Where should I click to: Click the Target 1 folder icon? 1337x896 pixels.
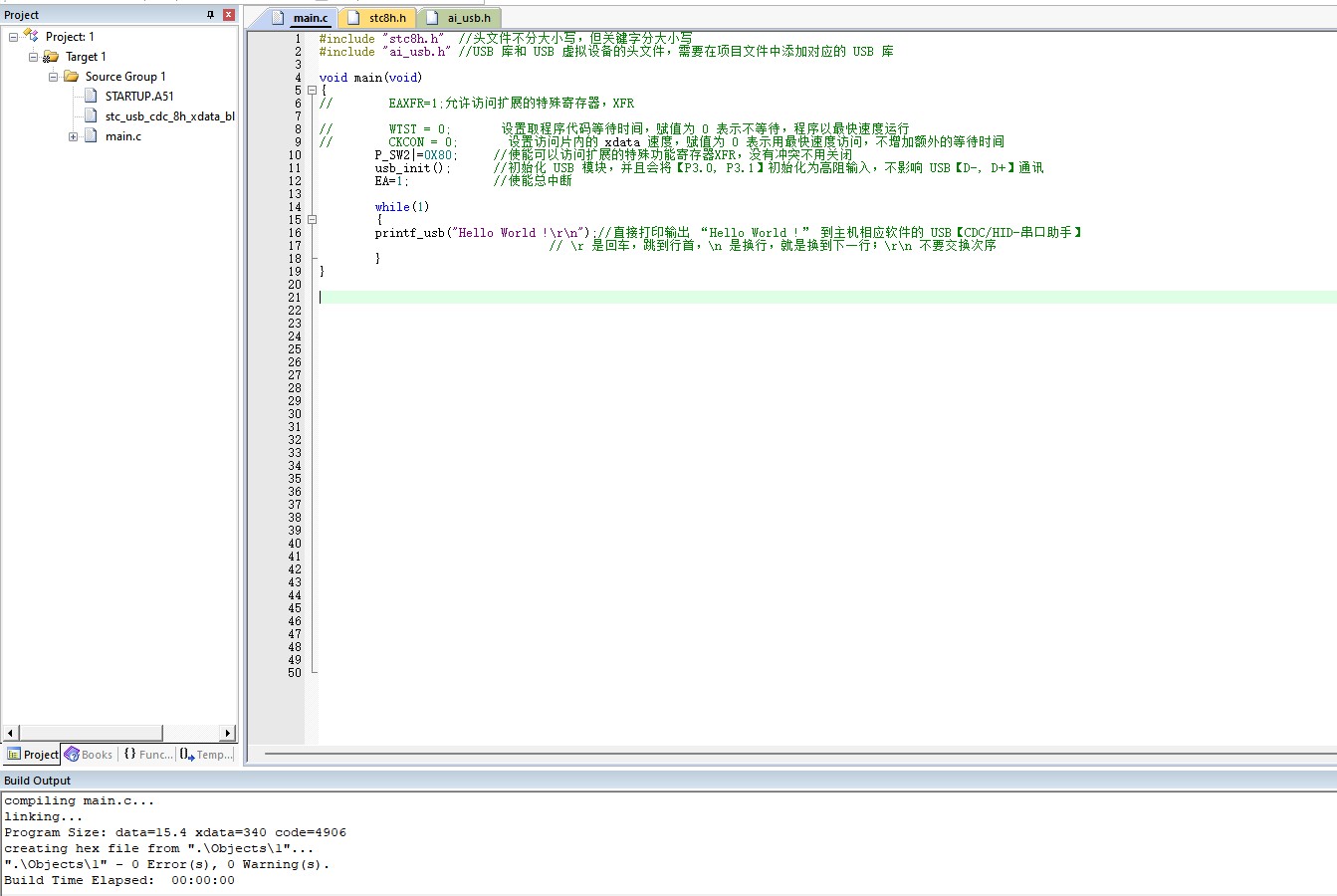click(51, 57)
